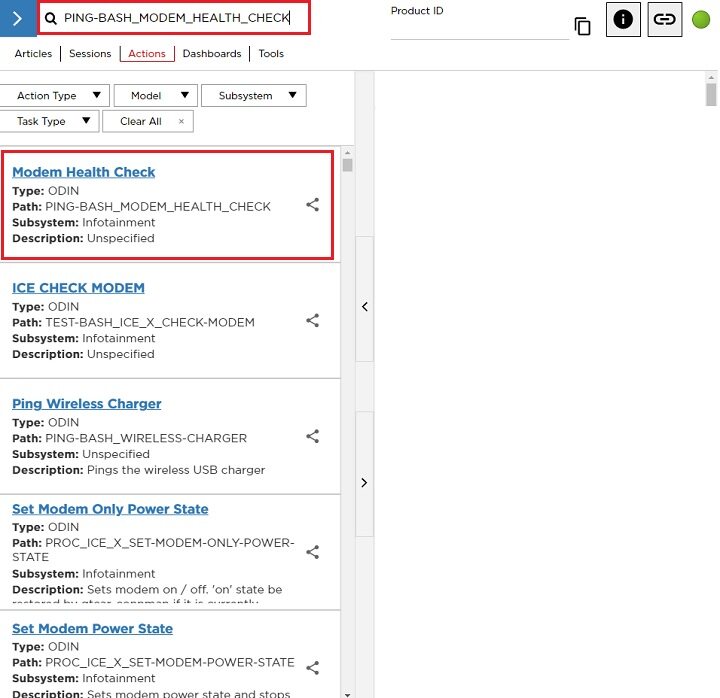Click the blue sidebar expand arrow

[17, 18]
